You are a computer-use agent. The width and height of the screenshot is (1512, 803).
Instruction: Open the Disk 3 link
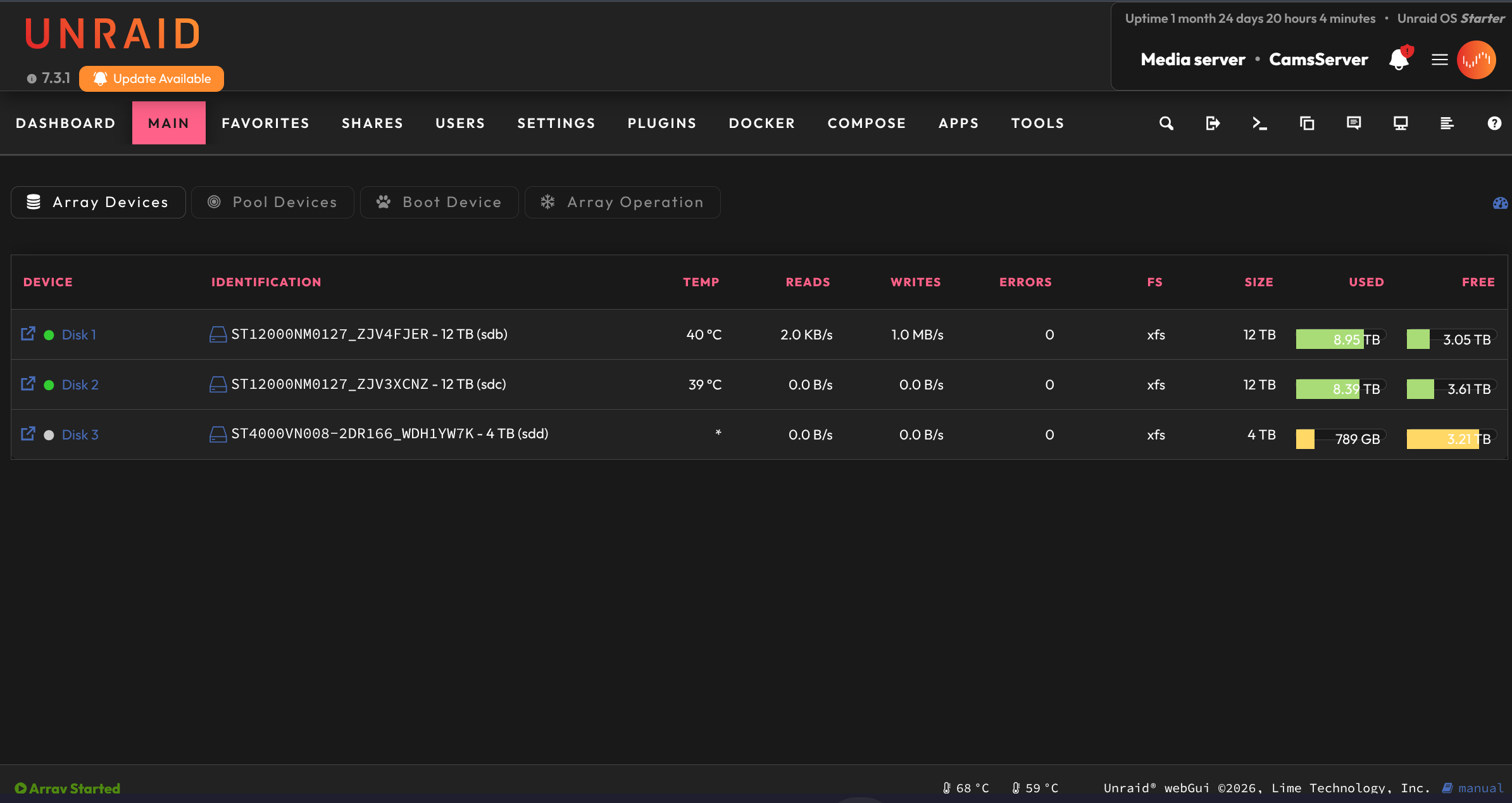80,435
